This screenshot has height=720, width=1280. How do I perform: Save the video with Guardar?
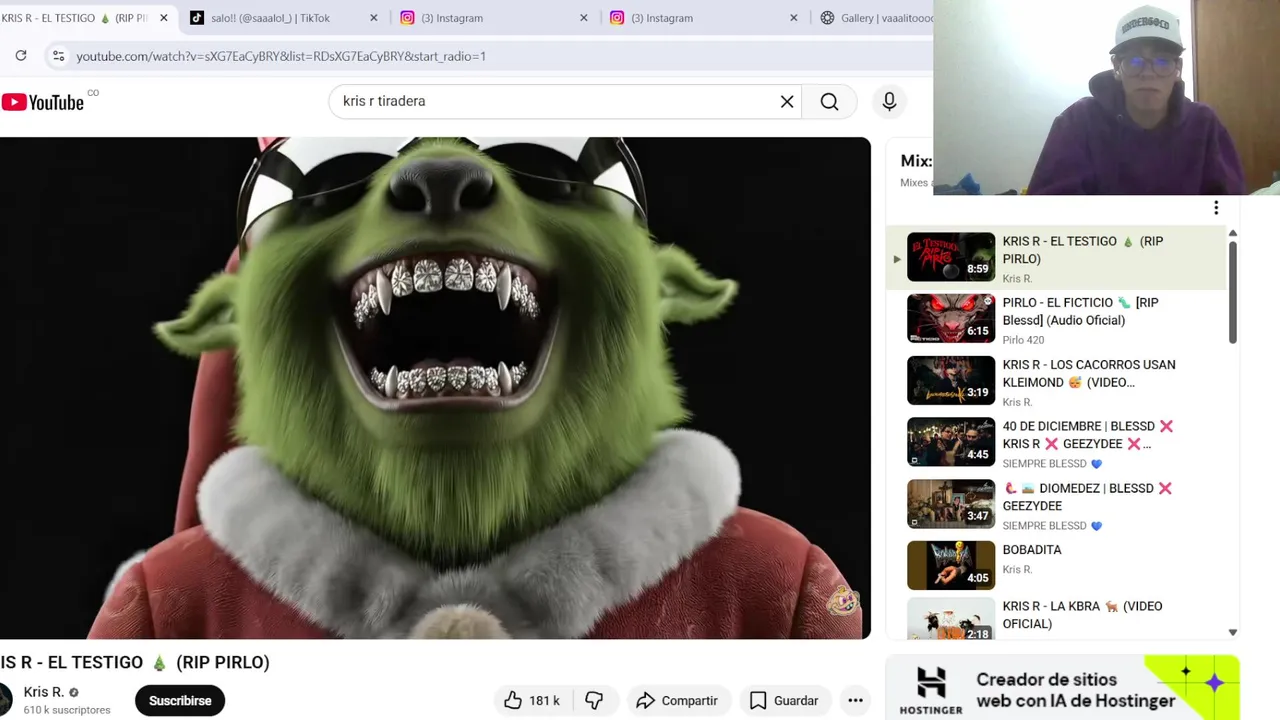pos(784,700)
